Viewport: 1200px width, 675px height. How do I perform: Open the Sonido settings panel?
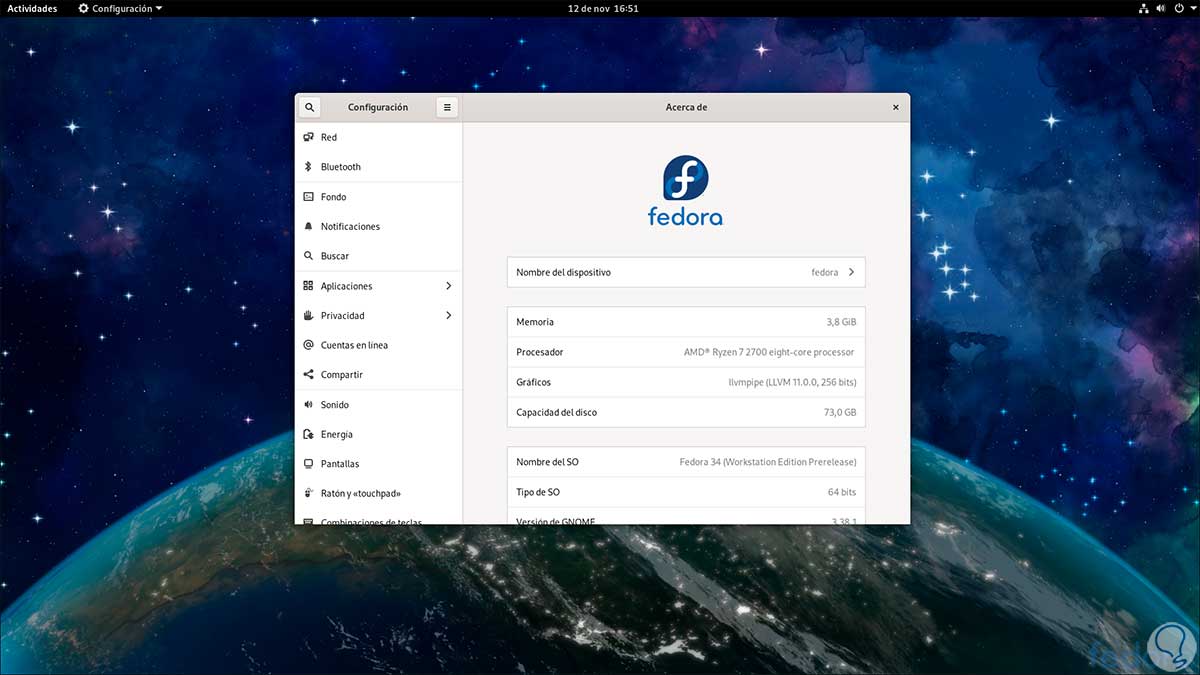click(x=379, y=405)
